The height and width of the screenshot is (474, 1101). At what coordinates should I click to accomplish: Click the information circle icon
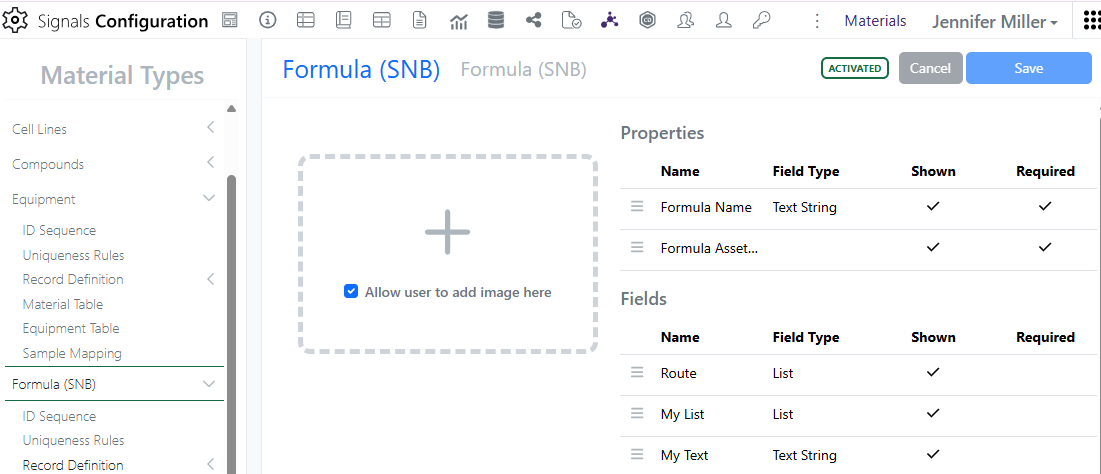tap(268, 20)
